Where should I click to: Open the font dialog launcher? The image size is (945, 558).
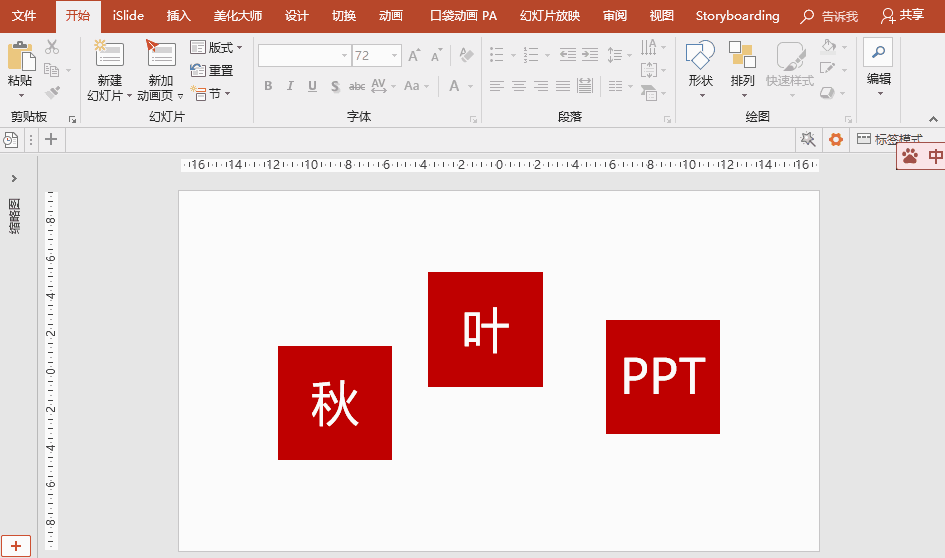tap(474, 120)
